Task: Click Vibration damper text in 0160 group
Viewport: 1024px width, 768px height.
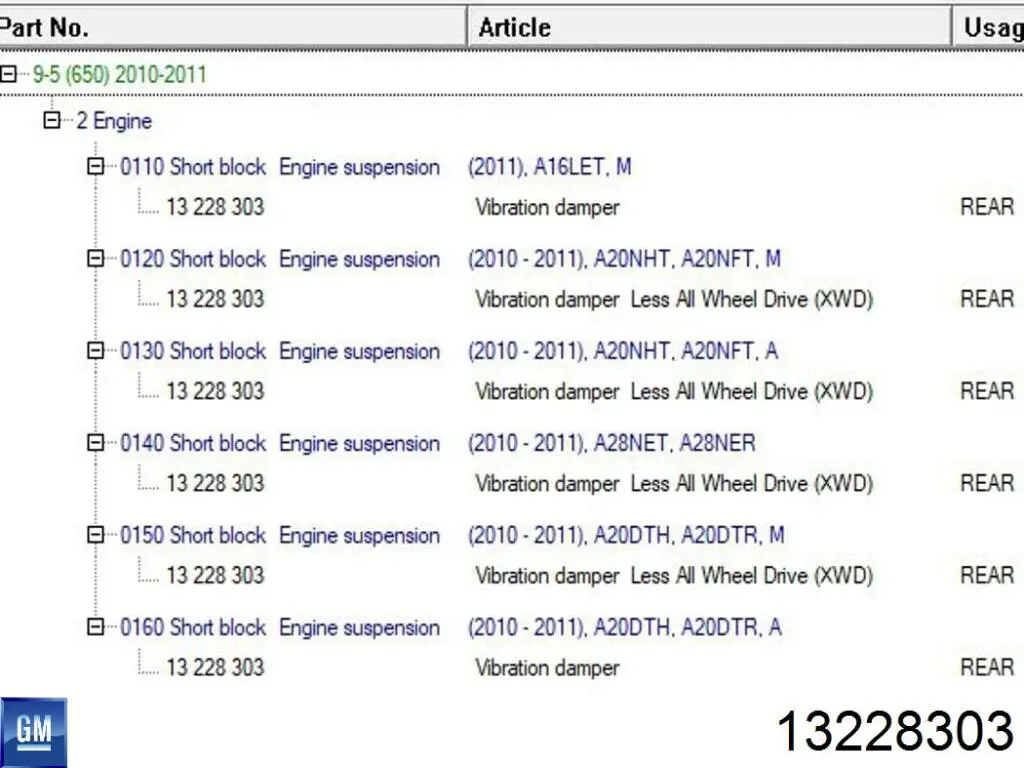Action: 547,668
